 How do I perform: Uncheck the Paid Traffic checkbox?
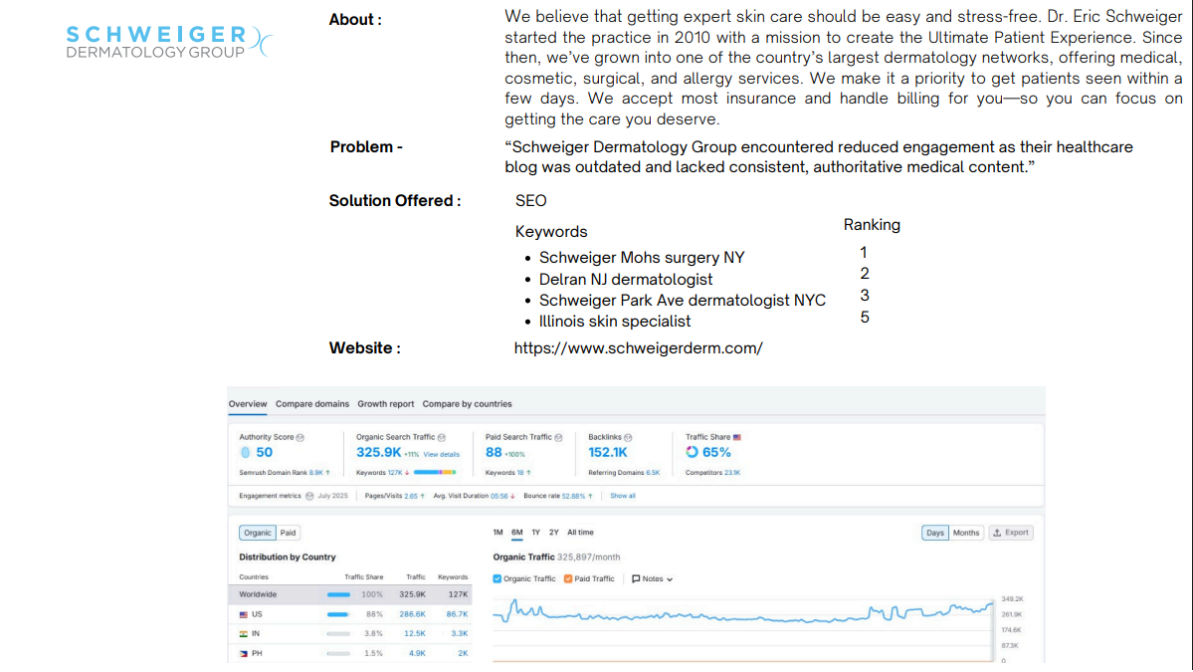568,579
